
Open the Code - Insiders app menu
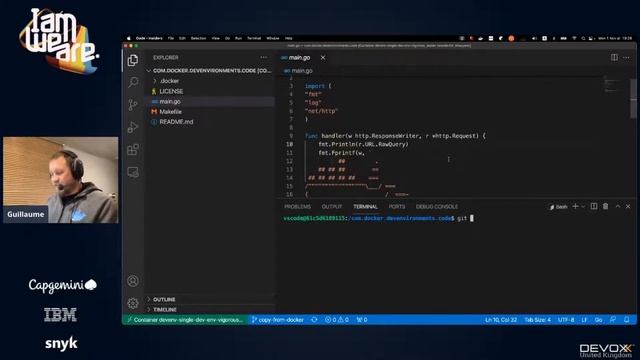[149, 38]
